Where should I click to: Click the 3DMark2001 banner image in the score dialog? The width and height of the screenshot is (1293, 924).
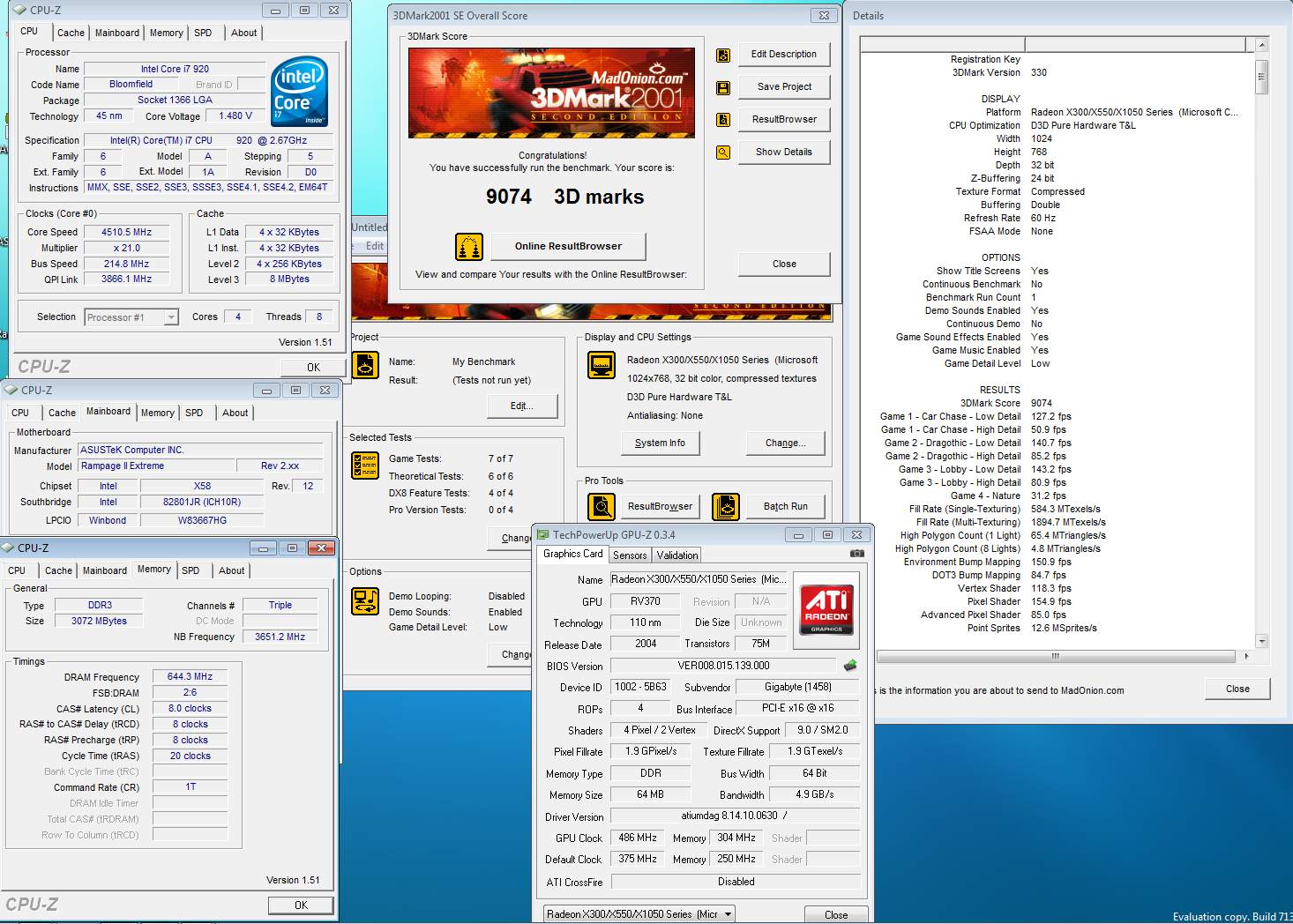(551, 93)
